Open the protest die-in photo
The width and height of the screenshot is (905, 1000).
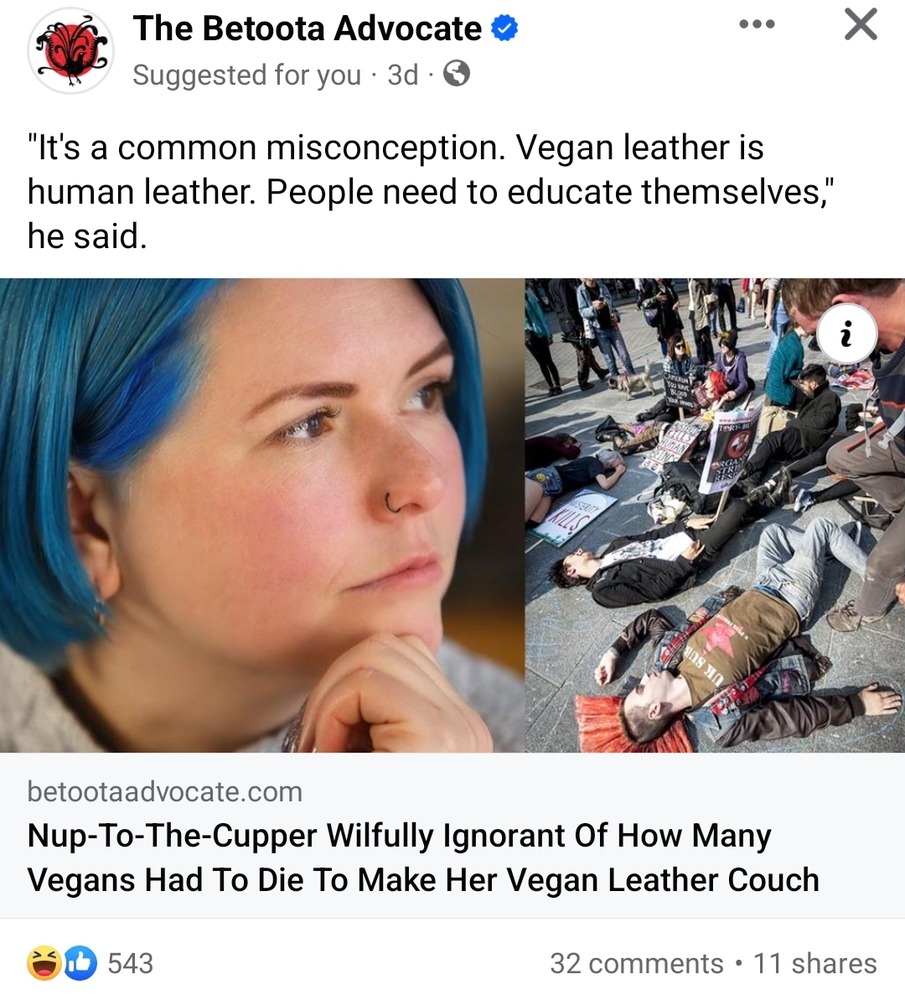(715, 515)
